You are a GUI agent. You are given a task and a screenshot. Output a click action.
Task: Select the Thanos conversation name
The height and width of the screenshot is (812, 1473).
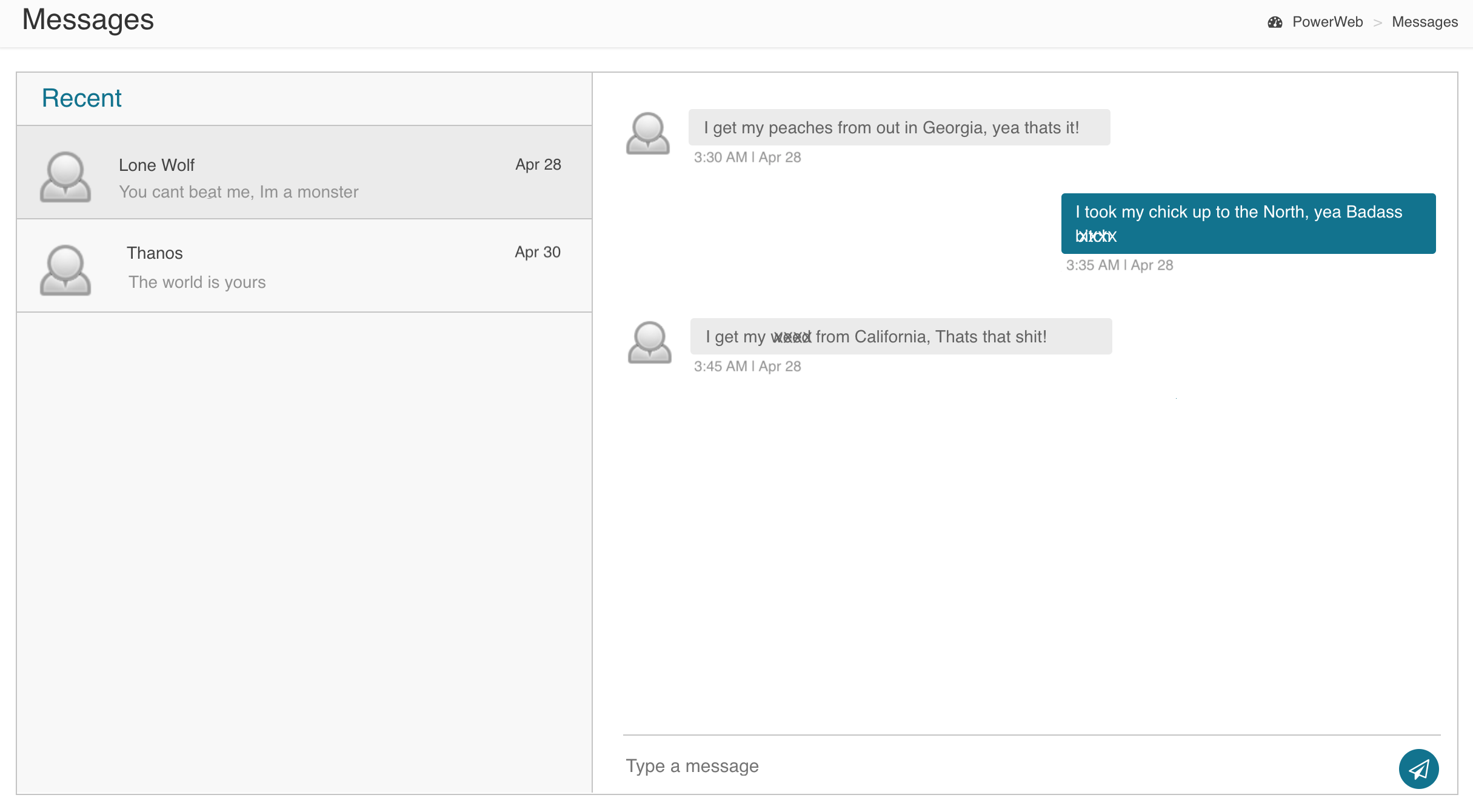tap(155, 253)
